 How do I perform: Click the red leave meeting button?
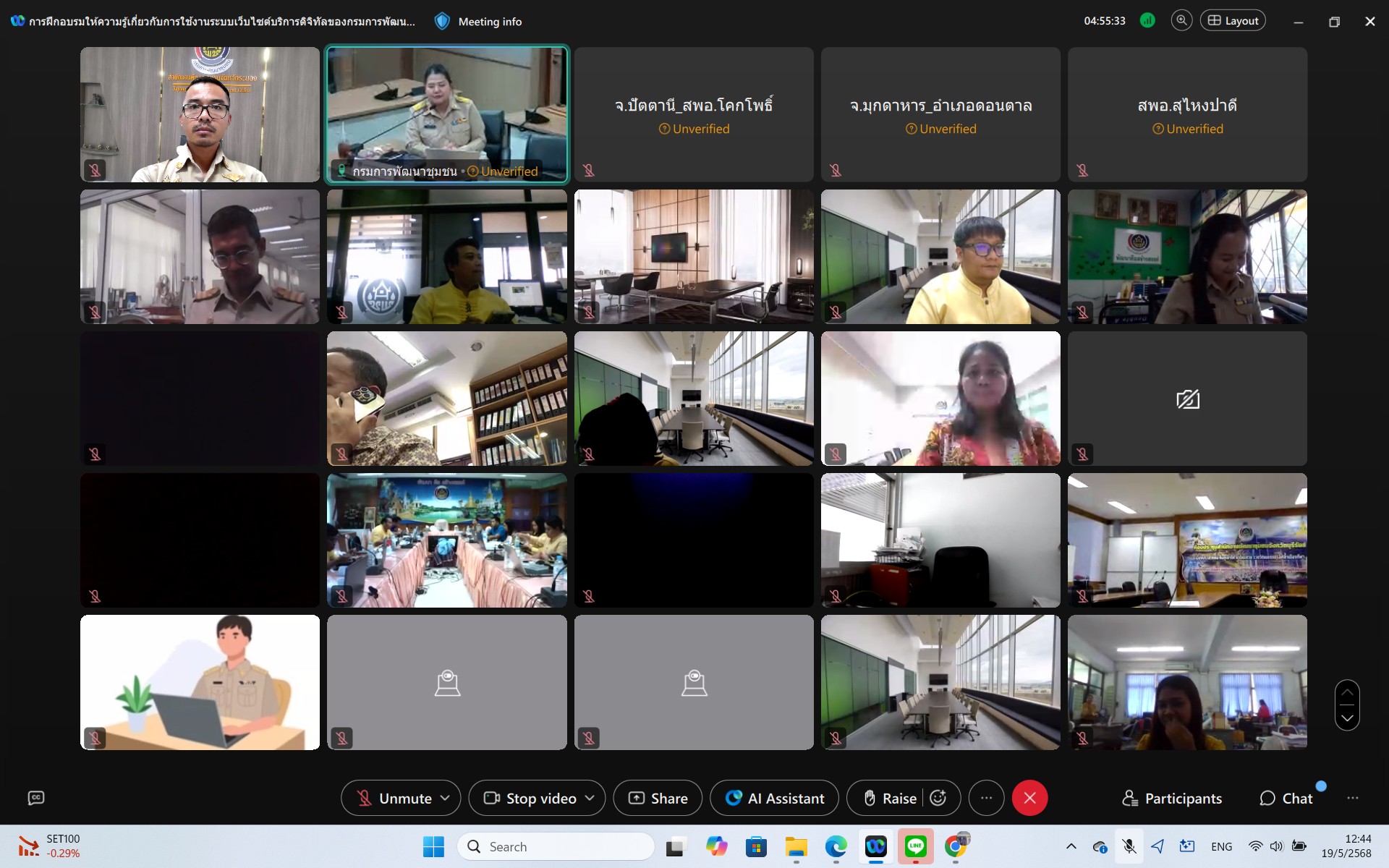tap(1029, 798)
